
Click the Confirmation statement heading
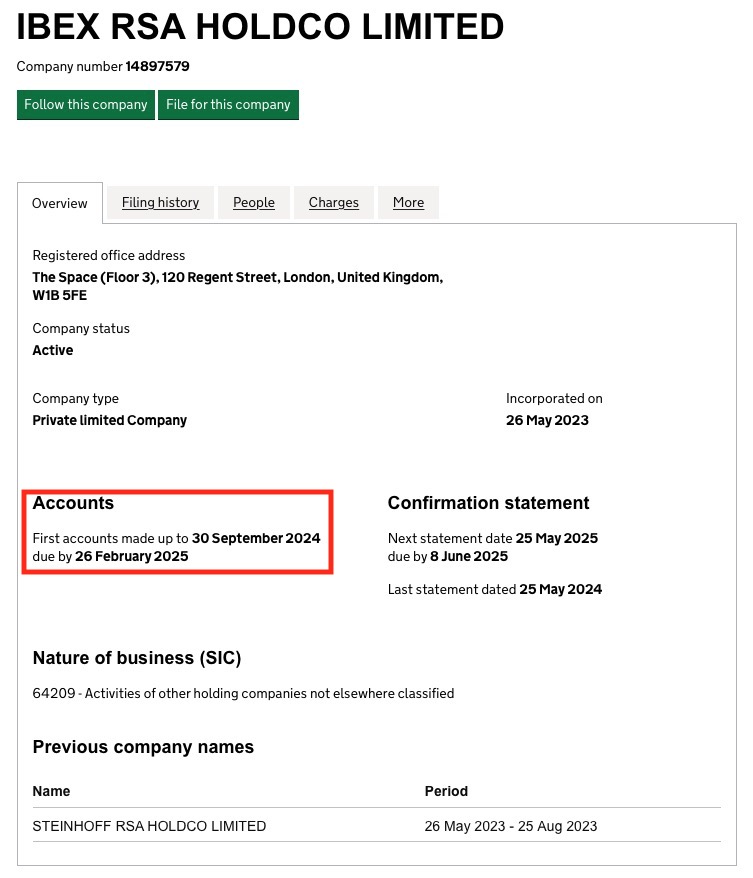tap(488, 503)
